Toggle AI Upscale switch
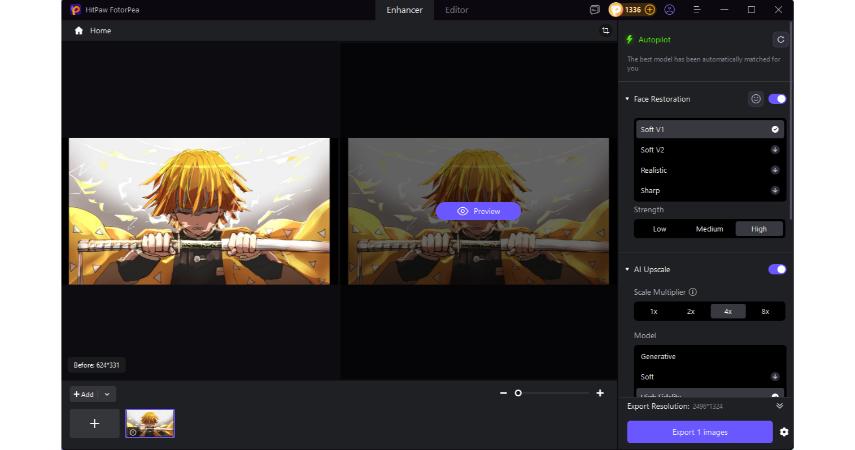The image size is (855, 450). (x=777, y=269)
